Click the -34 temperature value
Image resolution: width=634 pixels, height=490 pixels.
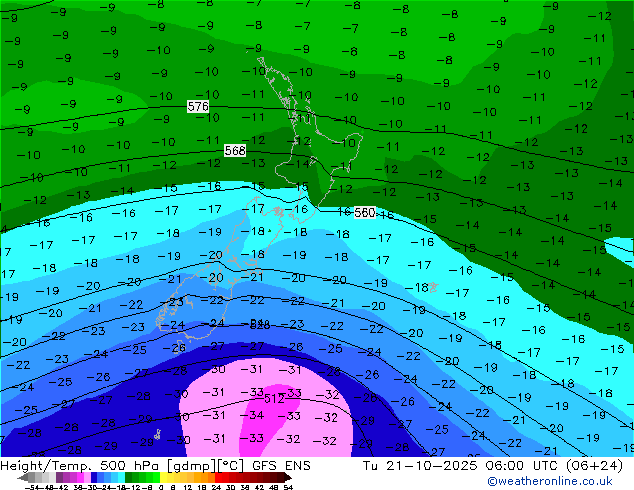click(x=253, y=415)
